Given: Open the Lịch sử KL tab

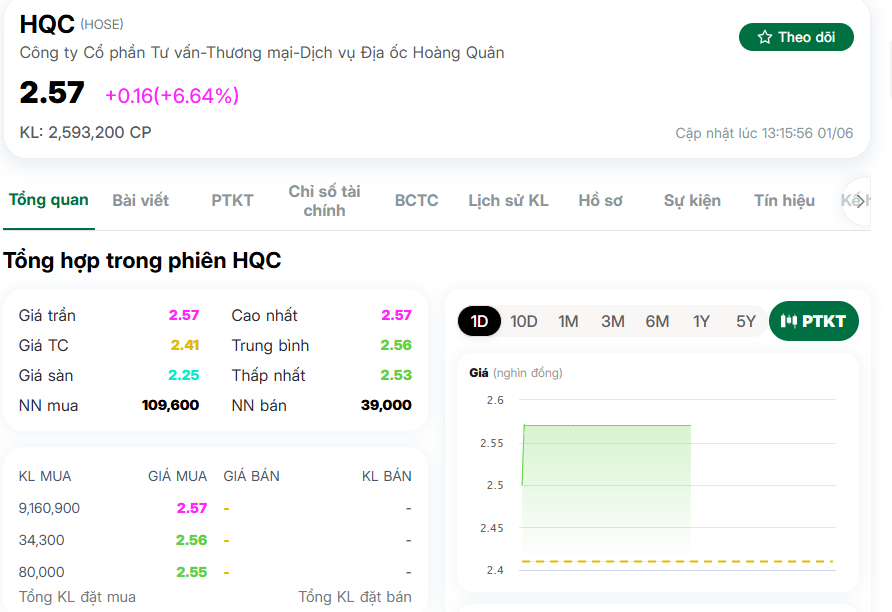Looking at the screenshot, I should click(508, 200).
